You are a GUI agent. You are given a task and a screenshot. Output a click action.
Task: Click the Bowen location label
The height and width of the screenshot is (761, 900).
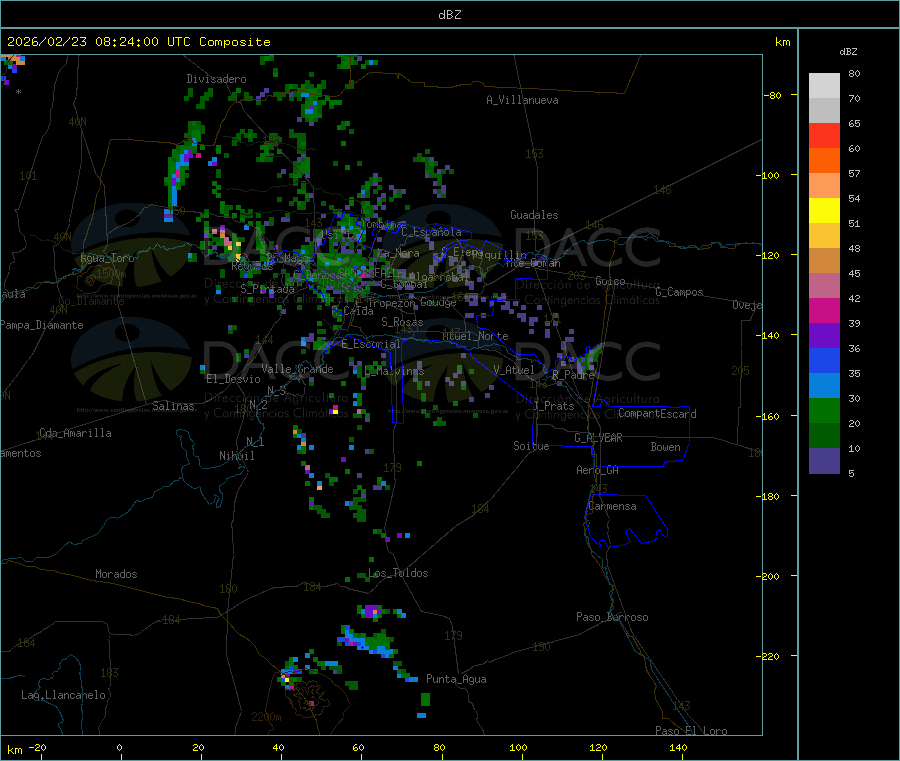tap(666, 447)
